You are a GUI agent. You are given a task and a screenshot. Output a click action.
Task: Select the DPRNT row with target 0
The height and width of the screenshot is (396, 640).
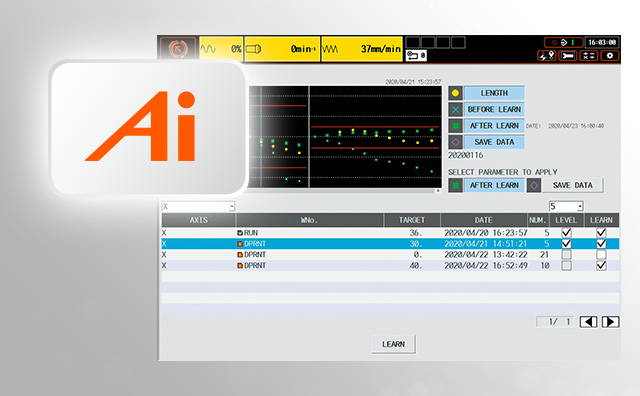[390, 255]
